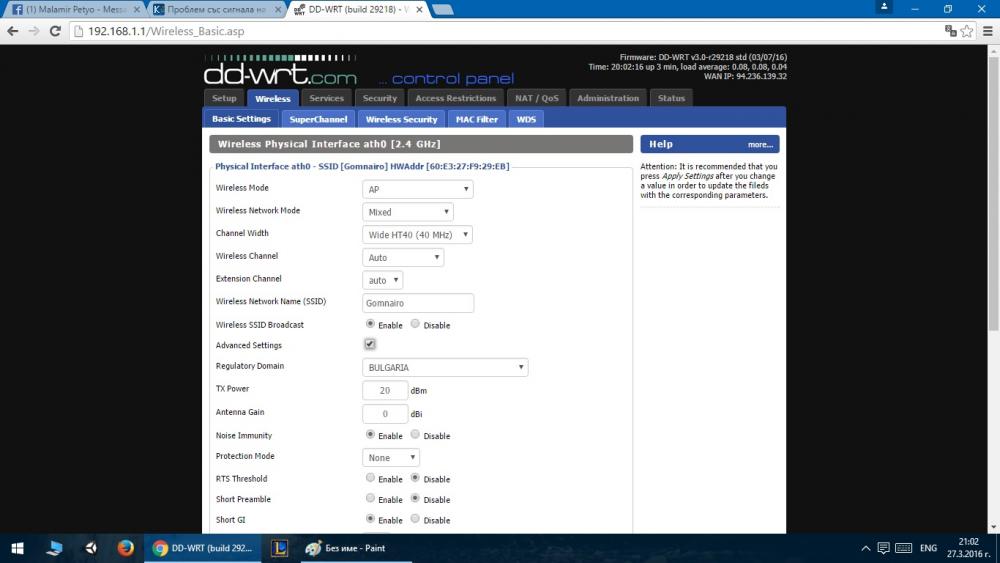Open the Status tab

(671, 98)
